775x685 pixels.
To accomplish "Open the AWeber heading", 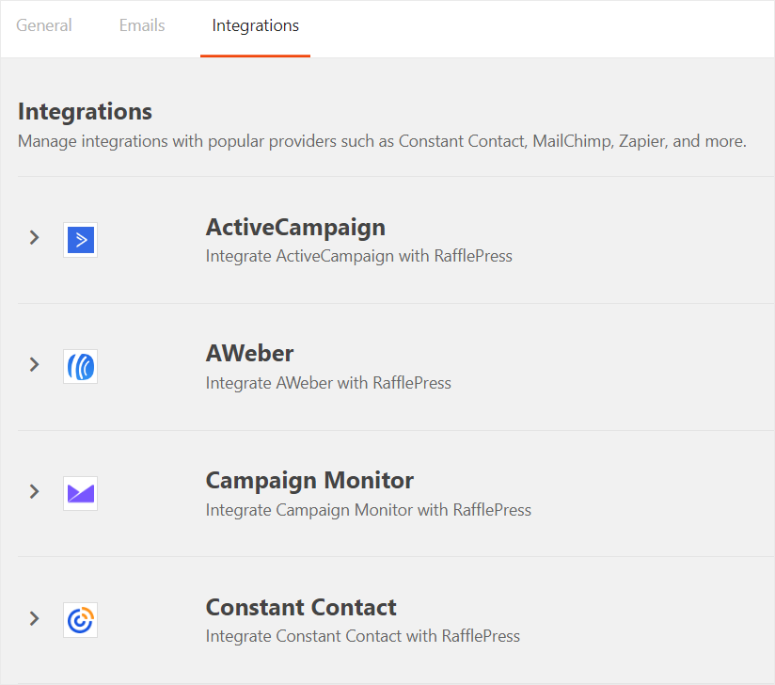I will point(250,353).
